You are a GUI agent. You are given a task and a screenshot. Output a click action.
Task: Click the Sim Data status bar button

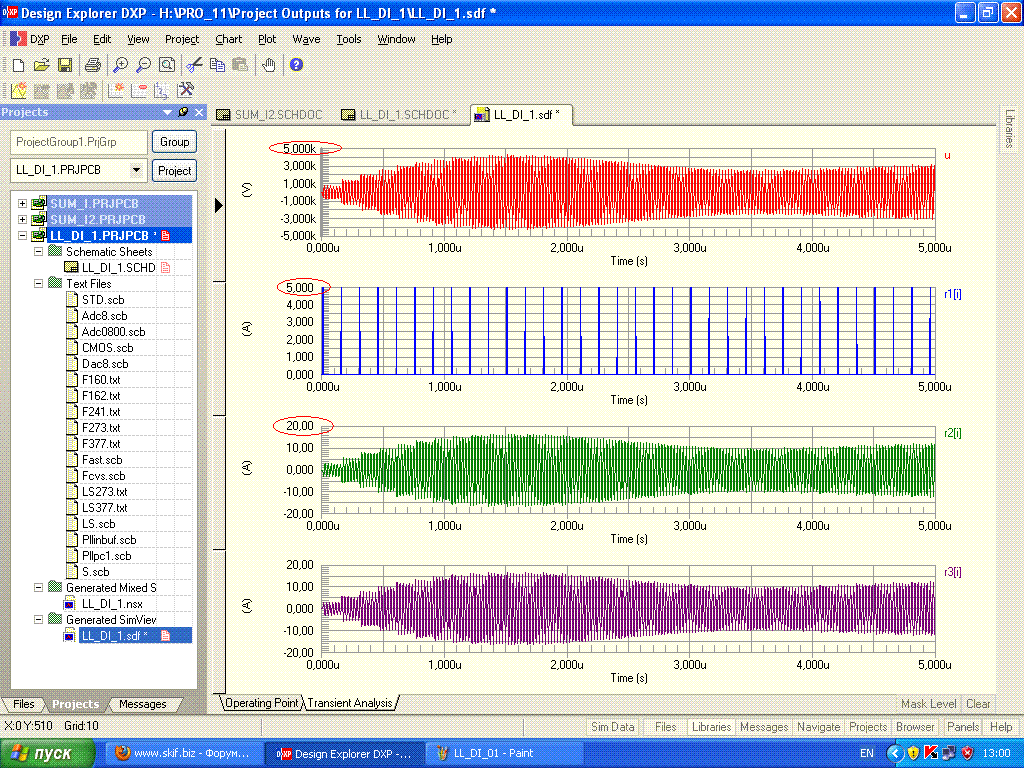[612, 727]
